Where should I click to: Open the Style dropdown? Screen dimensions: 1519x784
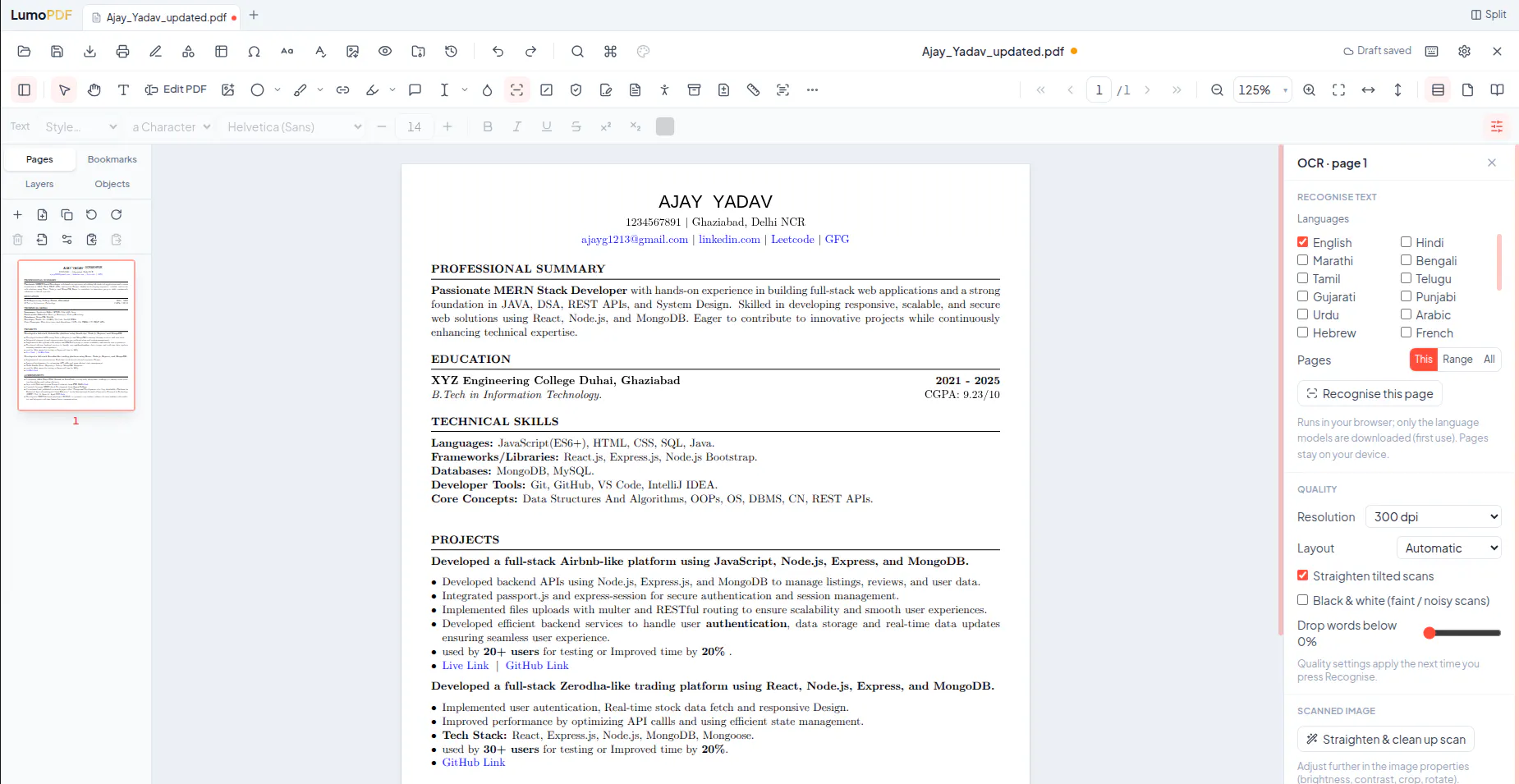(80, 126)
